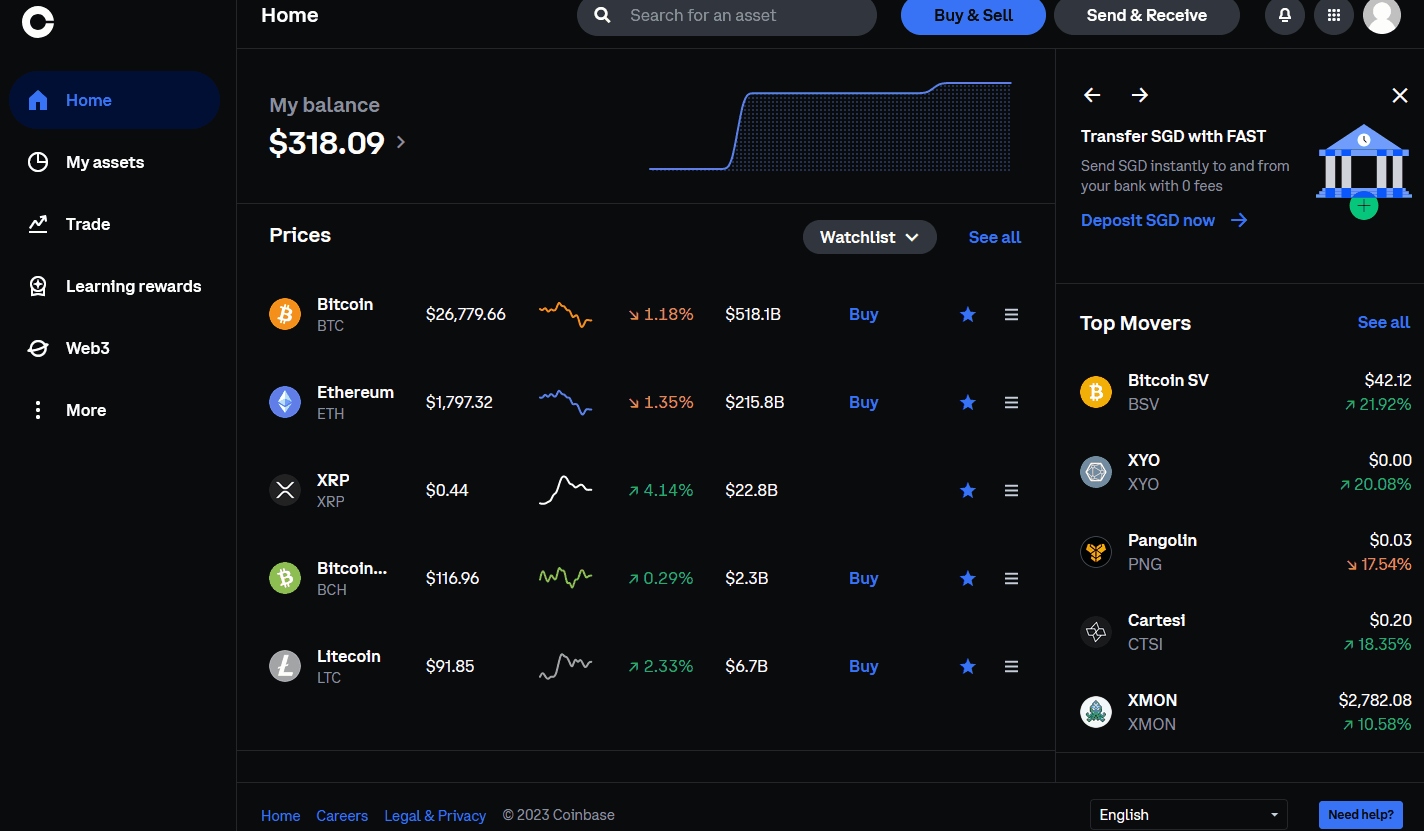
Task: Click the balance history chart
Action: pos(830,126)
